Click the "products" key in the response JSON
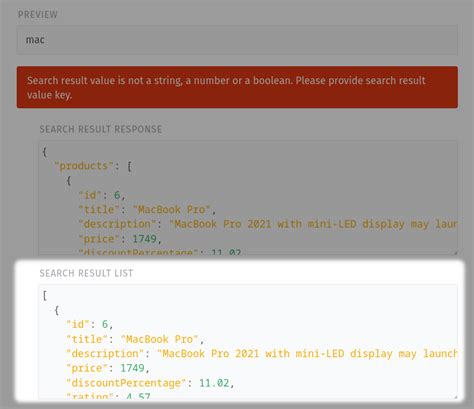Viewport: 474px width, 409px height. point(81,166)
